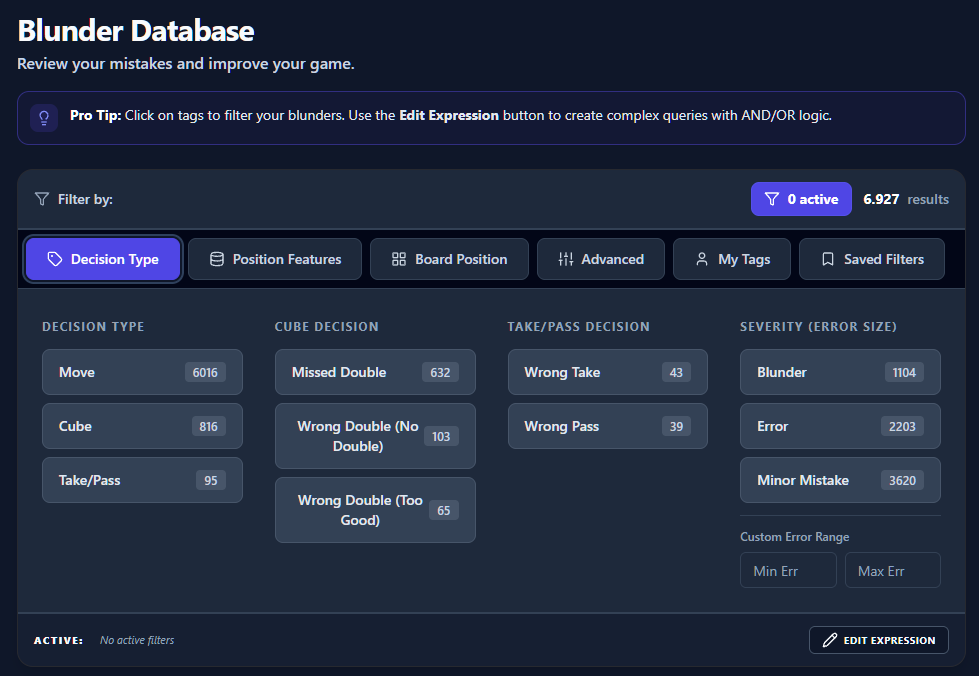
Task: Select the Decision Type tab
Action: (103, 259)
